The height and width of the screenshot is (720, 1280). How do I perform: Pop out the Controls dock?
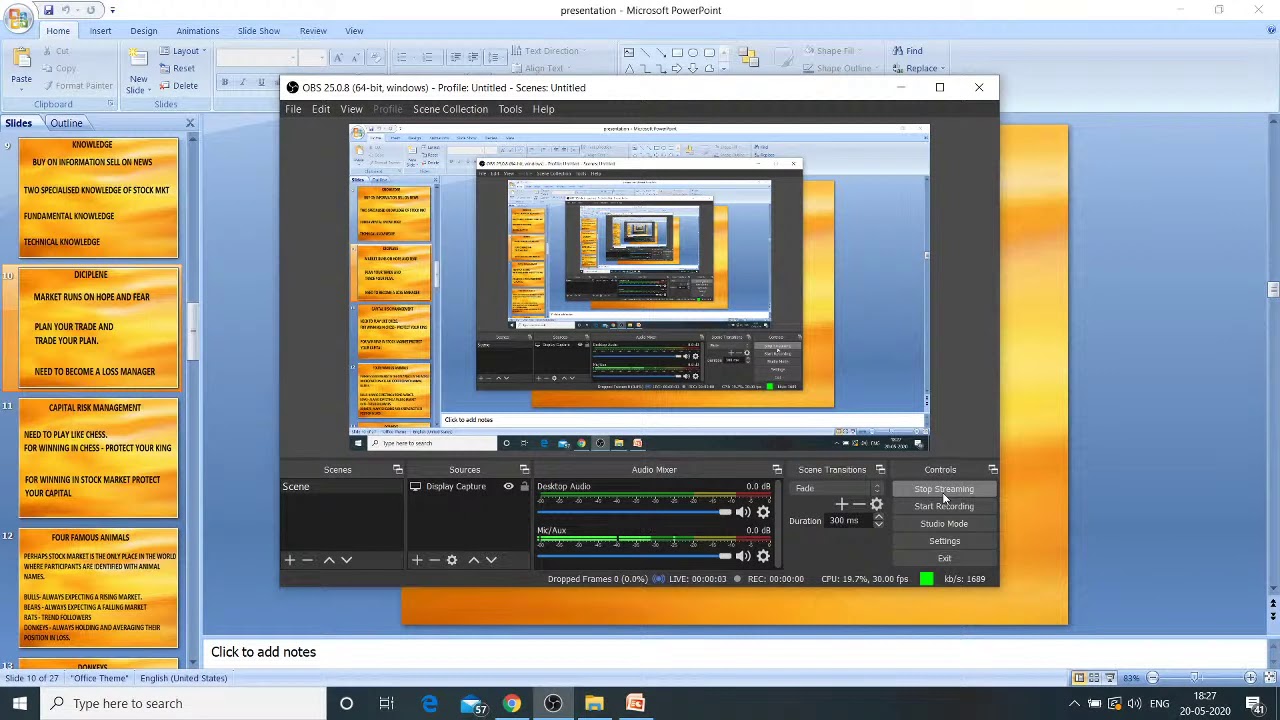pyautogui.click(x=993, y=469)
